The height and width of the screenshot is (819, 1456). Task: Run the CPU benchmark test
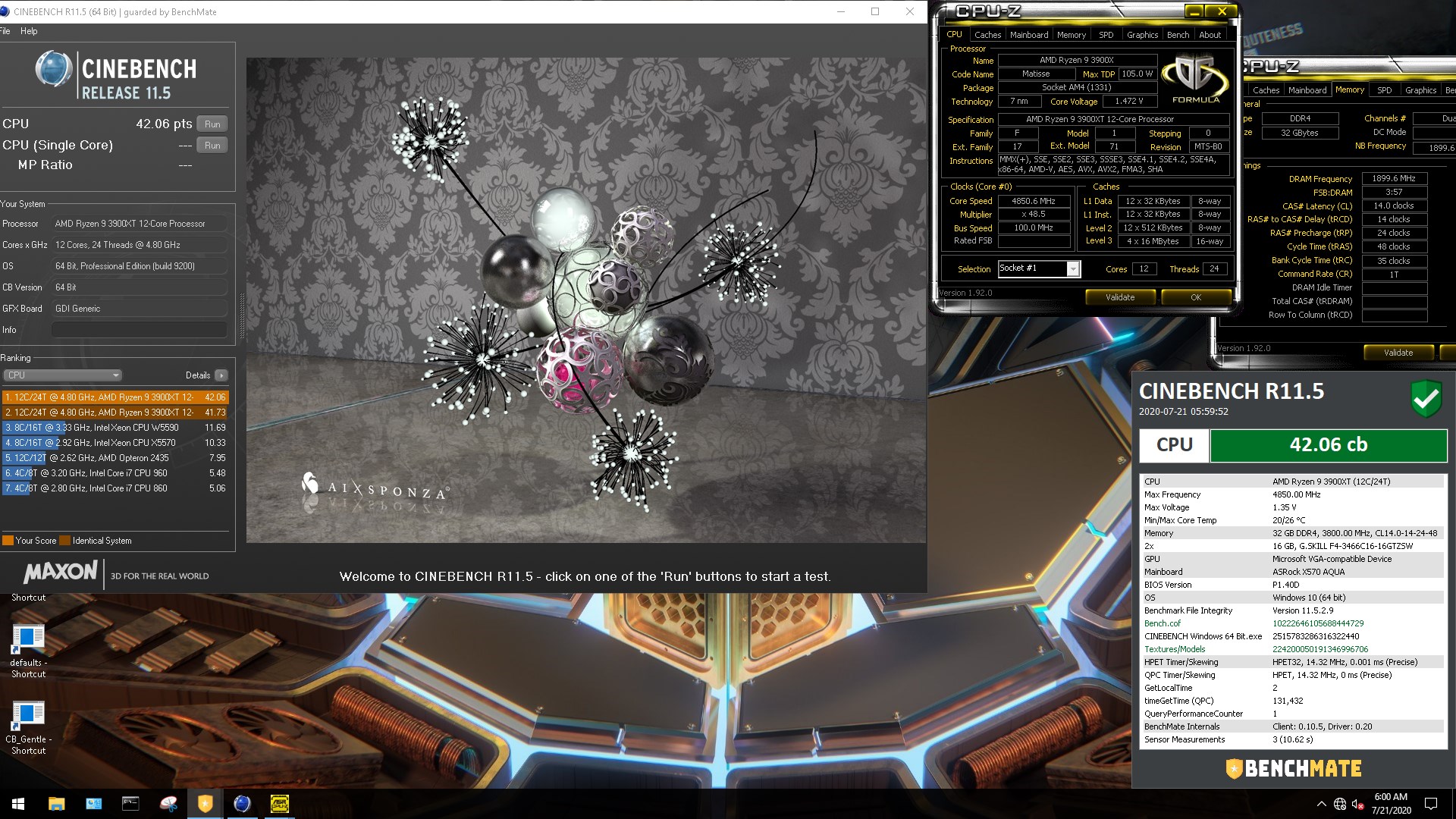click(212, 124)
